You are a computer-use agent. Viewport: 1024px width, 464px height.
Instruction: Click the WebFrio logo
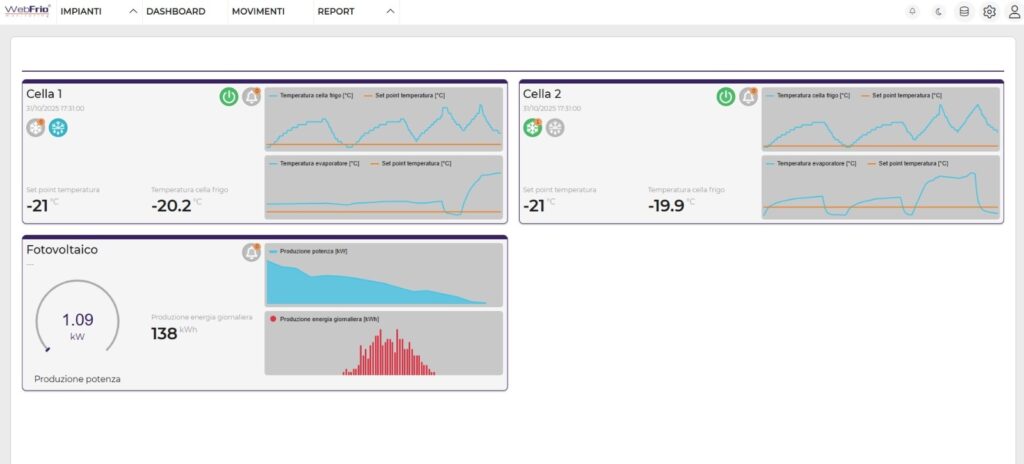(x=27, y=11)
